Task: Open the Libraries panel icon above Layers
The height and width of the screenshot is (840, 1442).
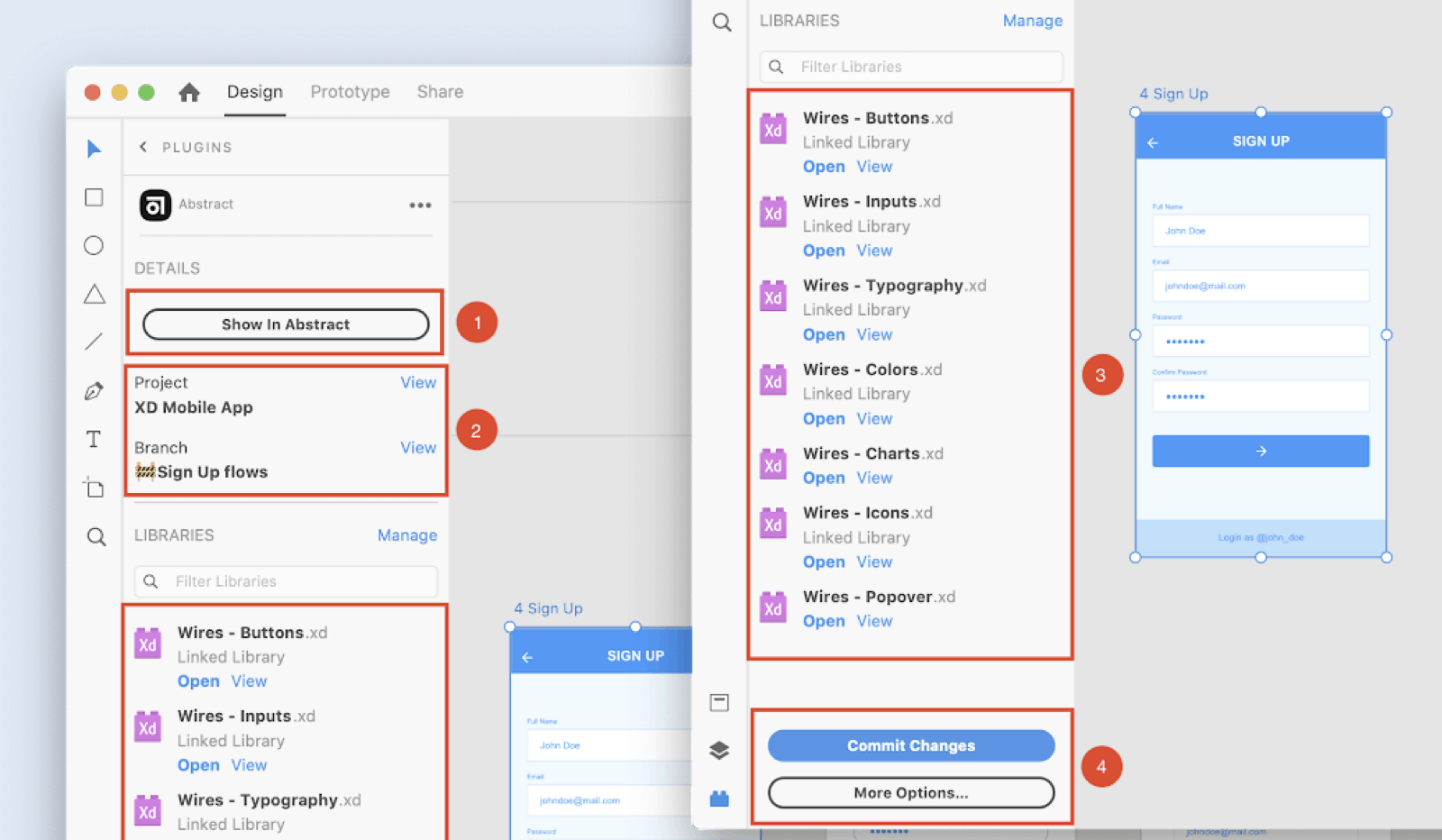Action: pos(719,703)
